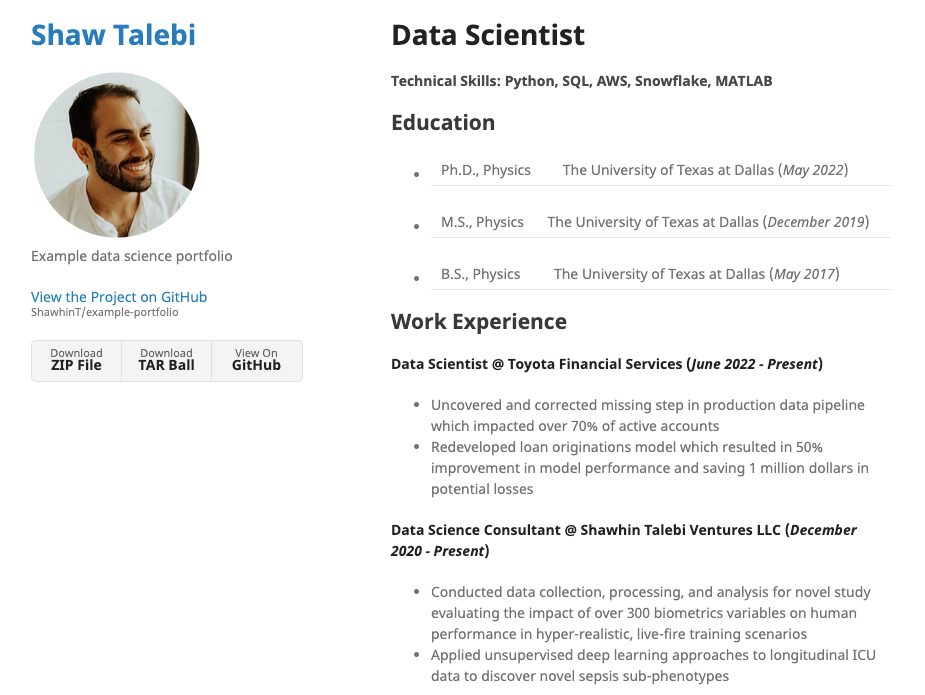This screenshot has height=695, width=925.
Task: Click the Shawhin Talebi Ventures LLC job title
Action: coord(623,529)
